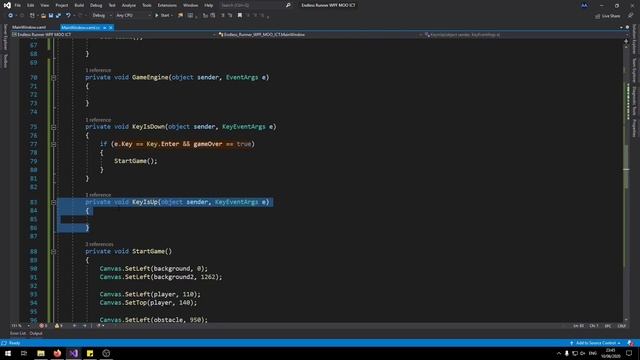Viewport: 640px width, 360px height.
Task: Open the Windows action center icon
Action: coord(629,353)
